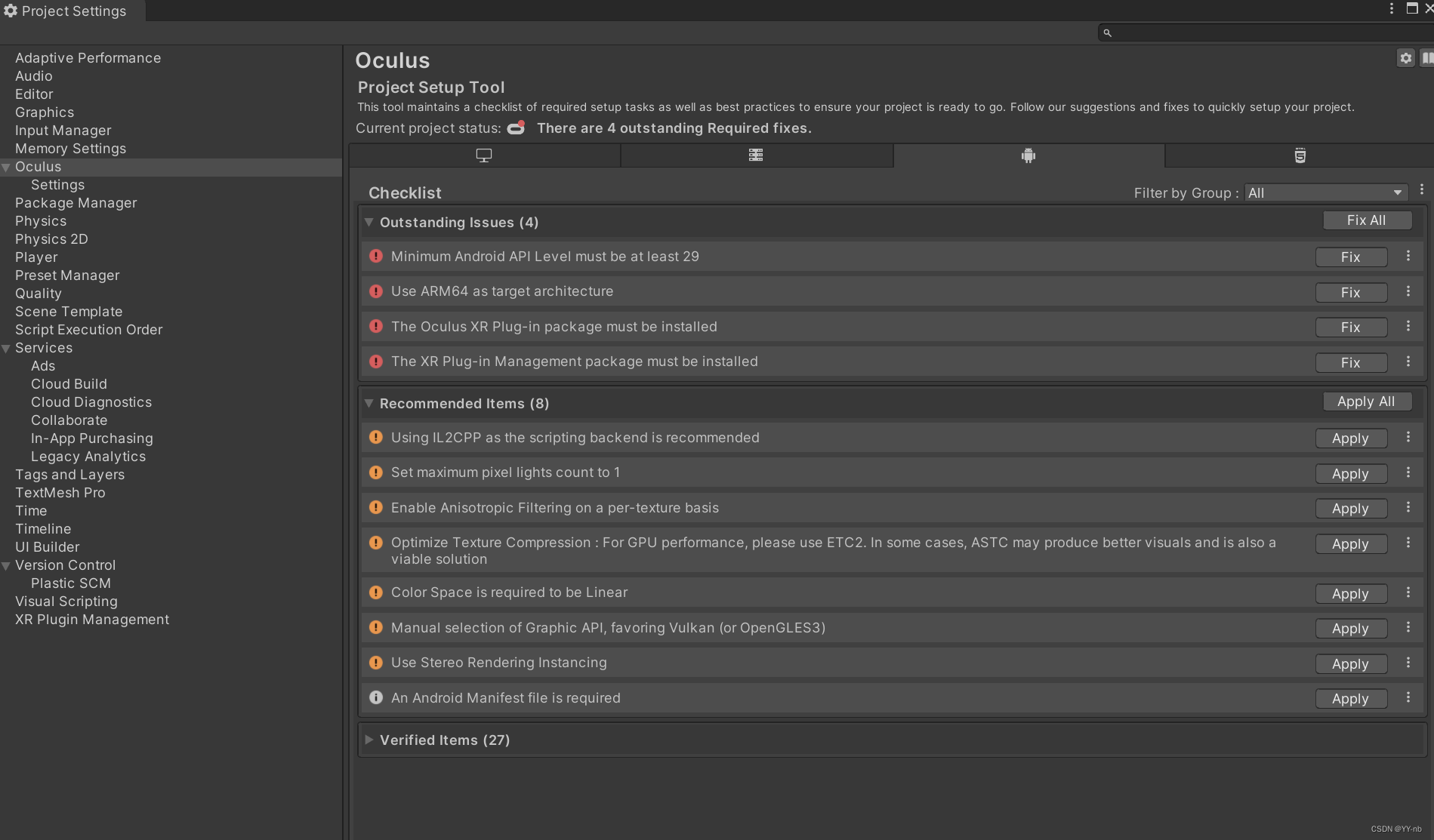Open Checklist options kebab menu beside filter
1434x840 pixels.
point(1422,190)
